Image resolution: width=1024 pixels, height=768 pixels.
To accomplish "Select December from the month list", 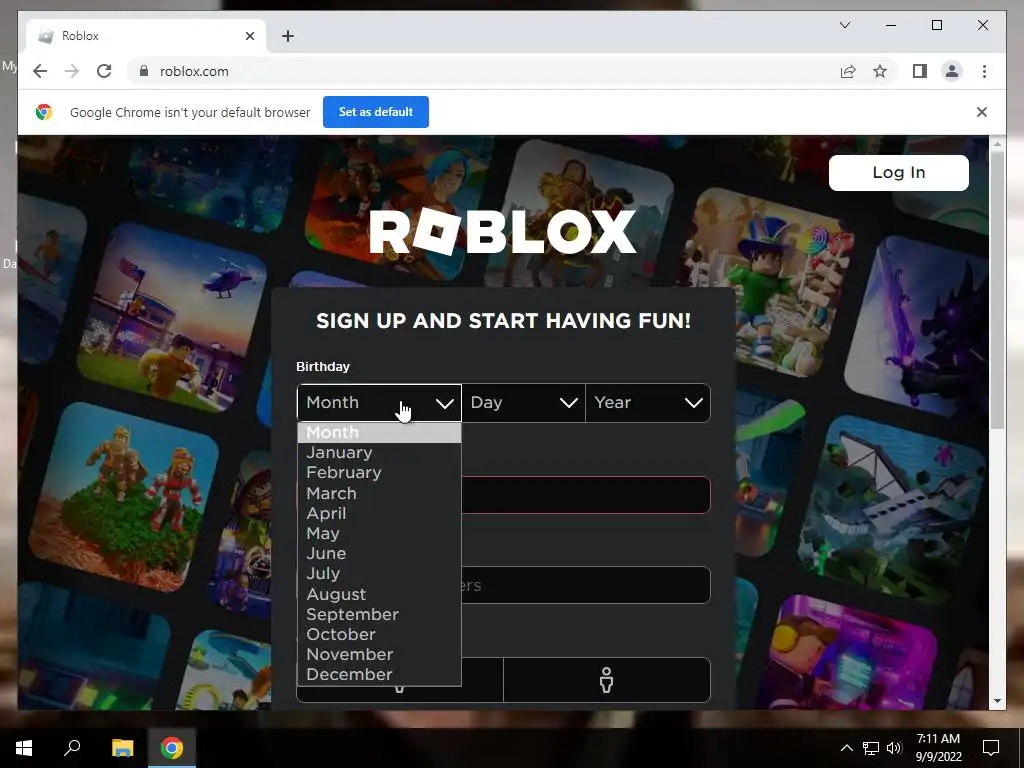I will [x=379, y=675].
